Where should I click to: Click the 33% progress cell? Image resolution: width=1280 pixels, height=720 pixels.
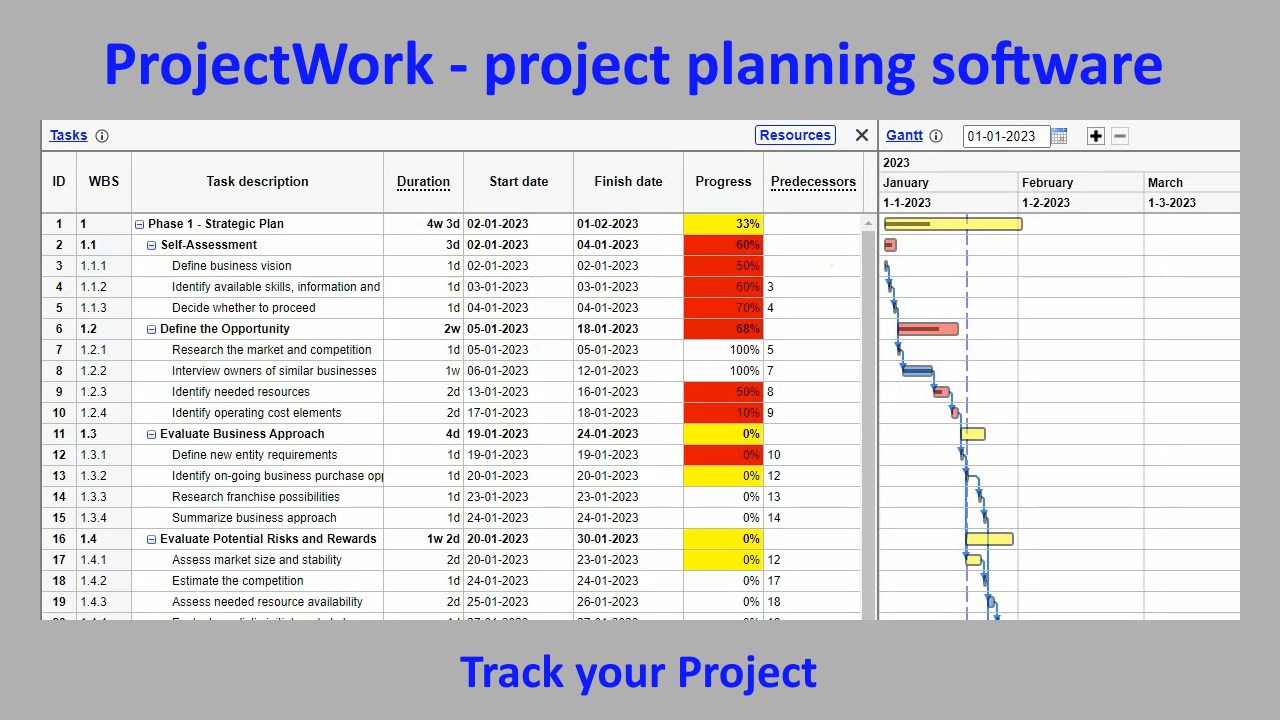pos(723,224)
